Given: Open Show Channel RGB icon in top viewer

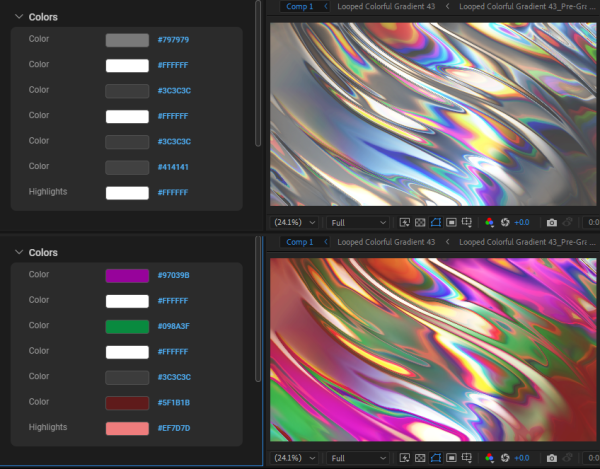Looking at the screenshot, I should 489,222.
